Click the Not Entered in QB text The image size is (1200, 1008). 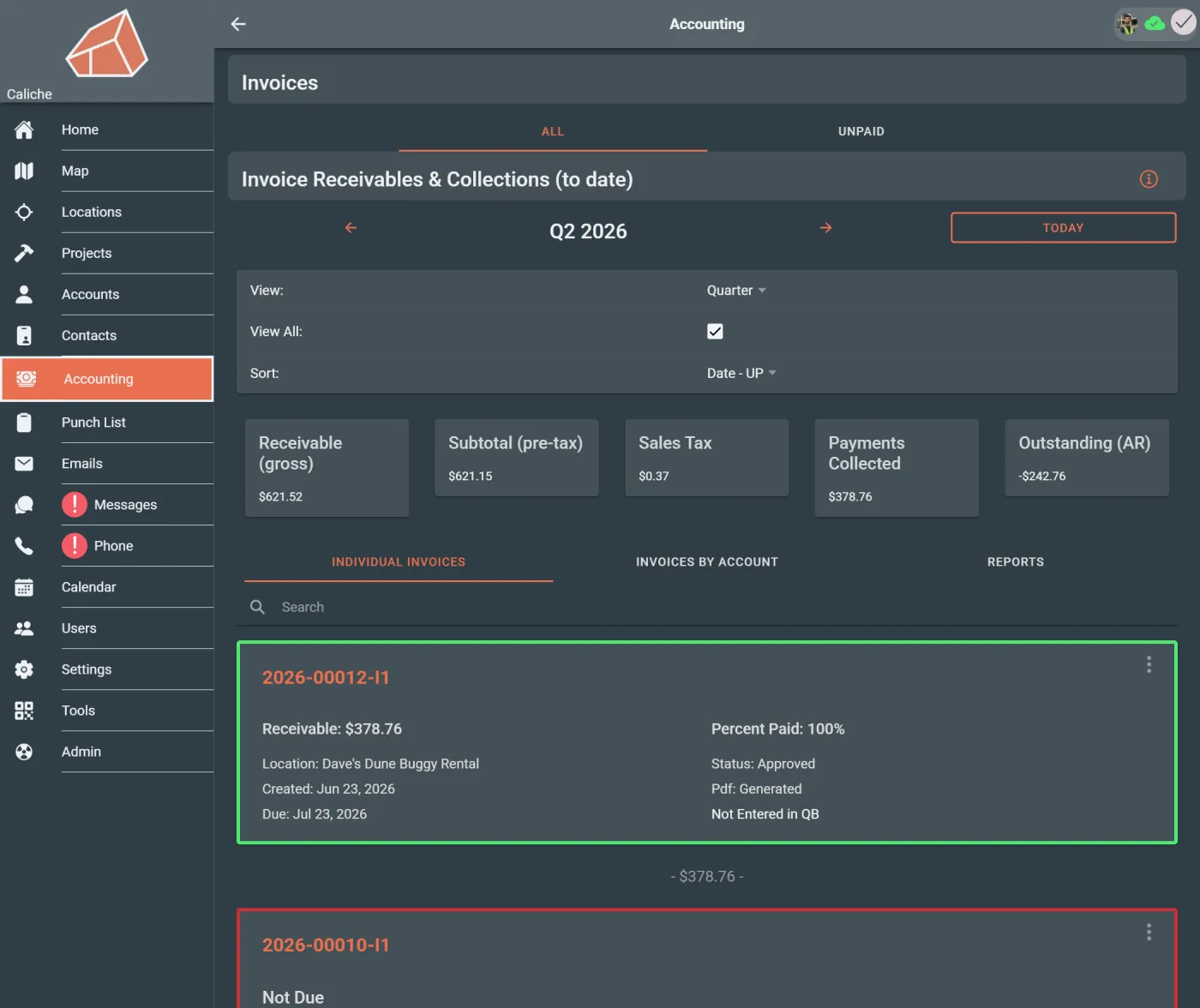tap(765, 814)
